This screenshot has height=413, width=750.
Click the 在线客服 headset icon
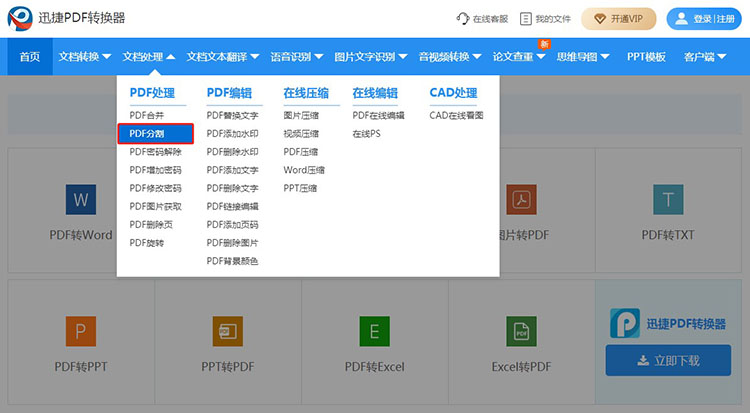point(463,19)
